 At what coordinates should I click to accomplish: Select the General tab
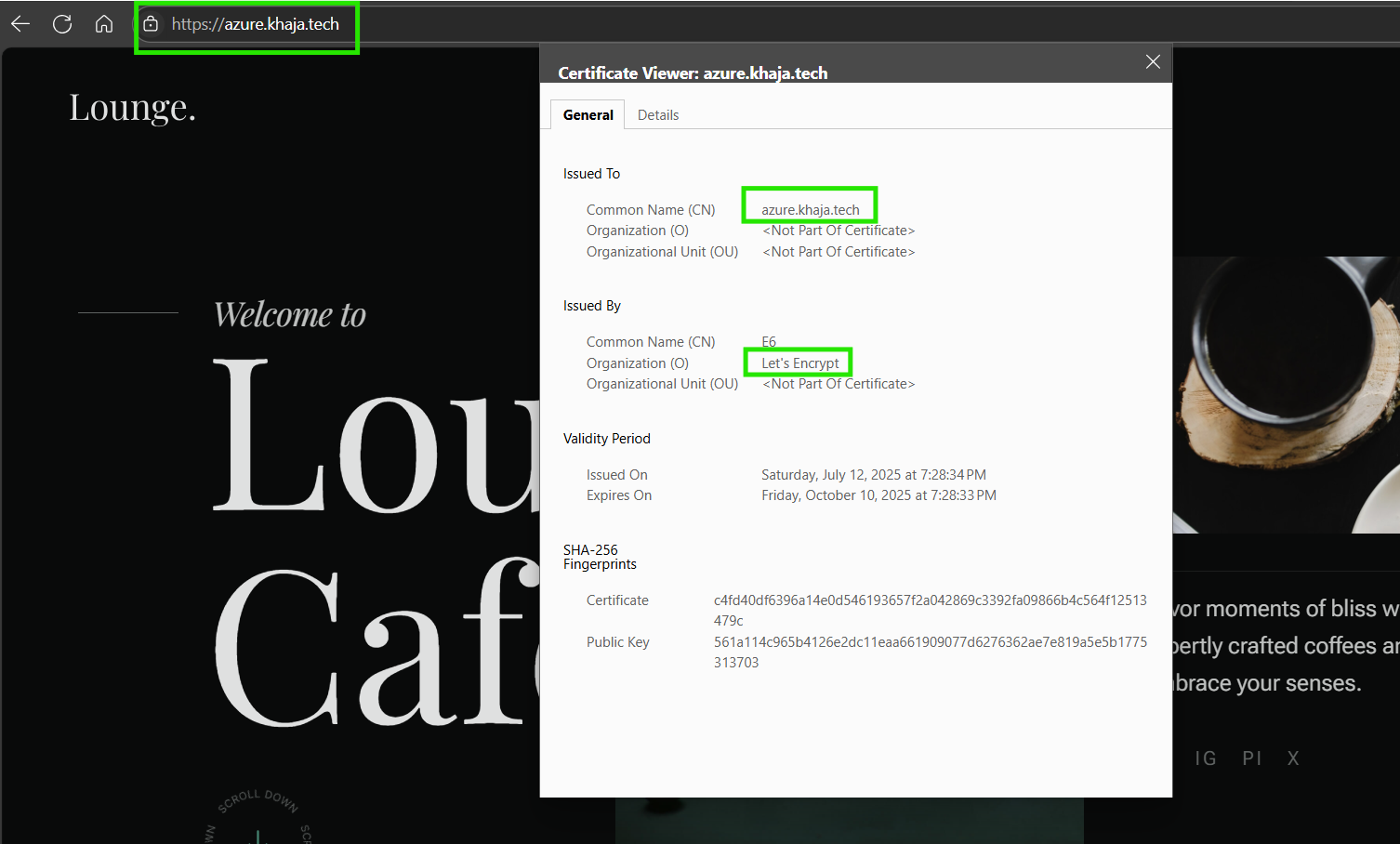click(x=588, y=115)
